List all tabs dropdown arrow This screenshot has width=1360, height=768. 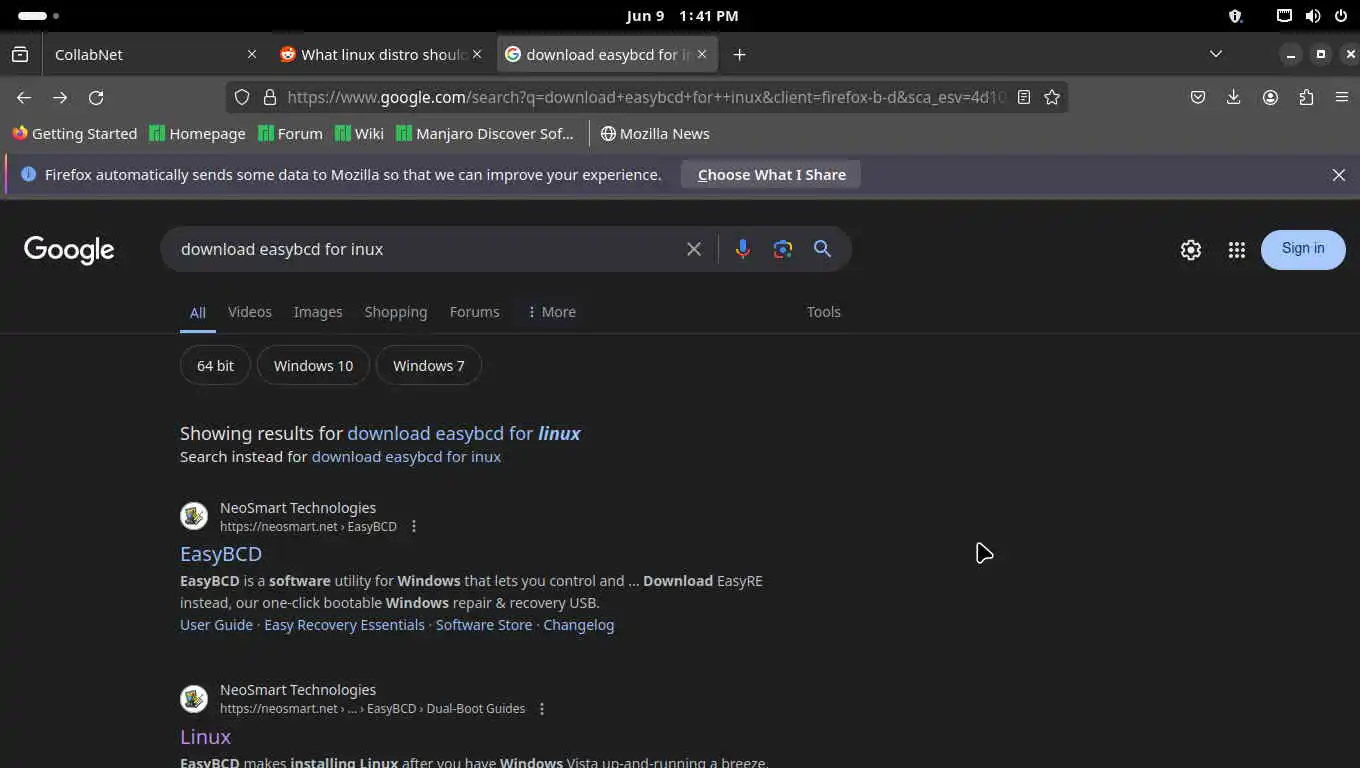(1216, 54)
